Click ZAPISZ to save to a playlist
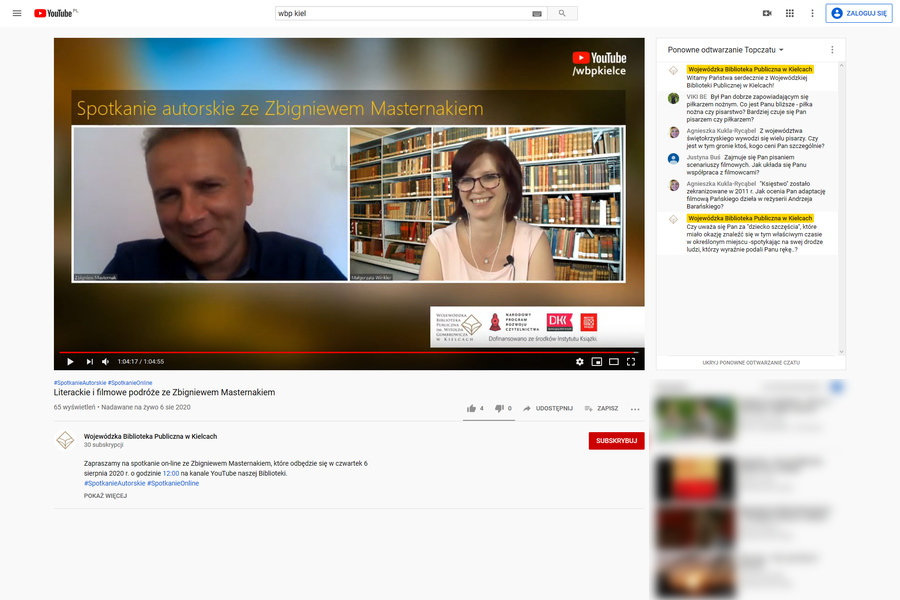Screen dimensions: 900x600 (601, 408)
